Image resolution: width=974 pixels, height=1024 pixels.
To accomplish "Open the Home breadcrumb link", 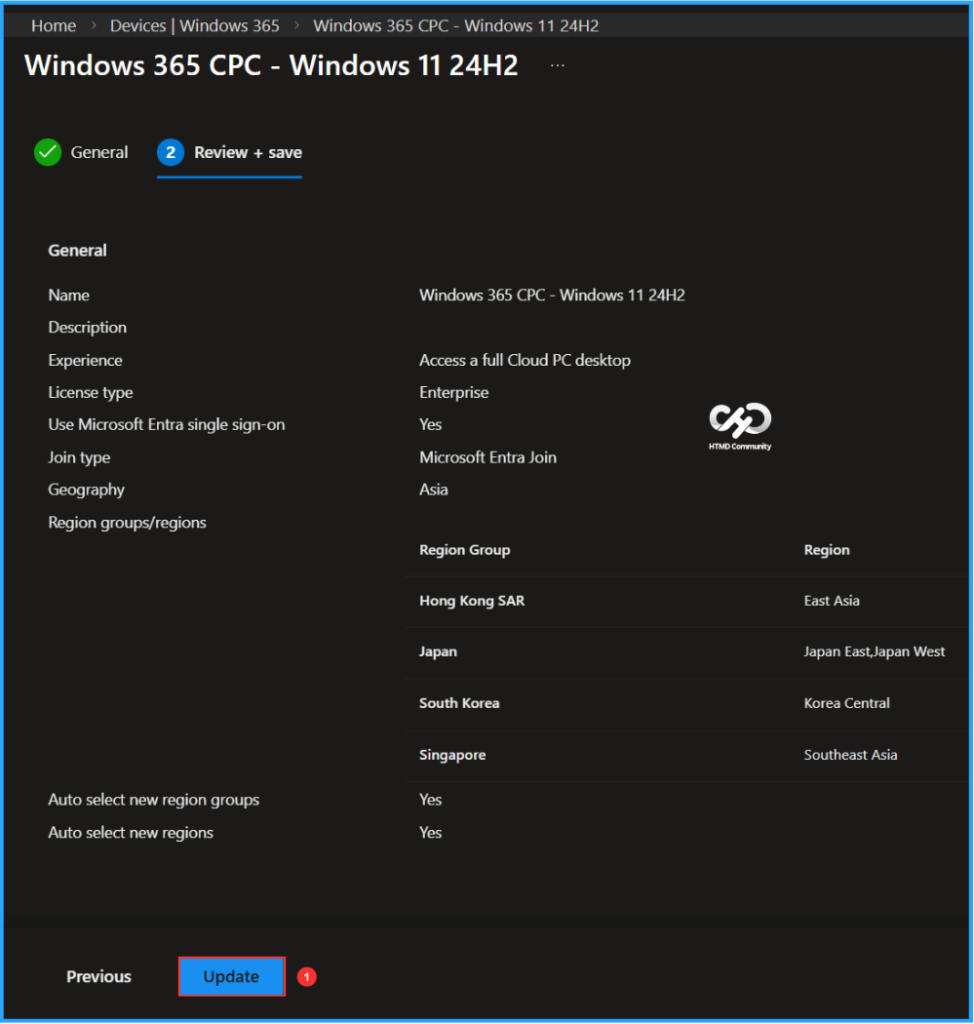I will pyautogui.click(x=53, y=25).
